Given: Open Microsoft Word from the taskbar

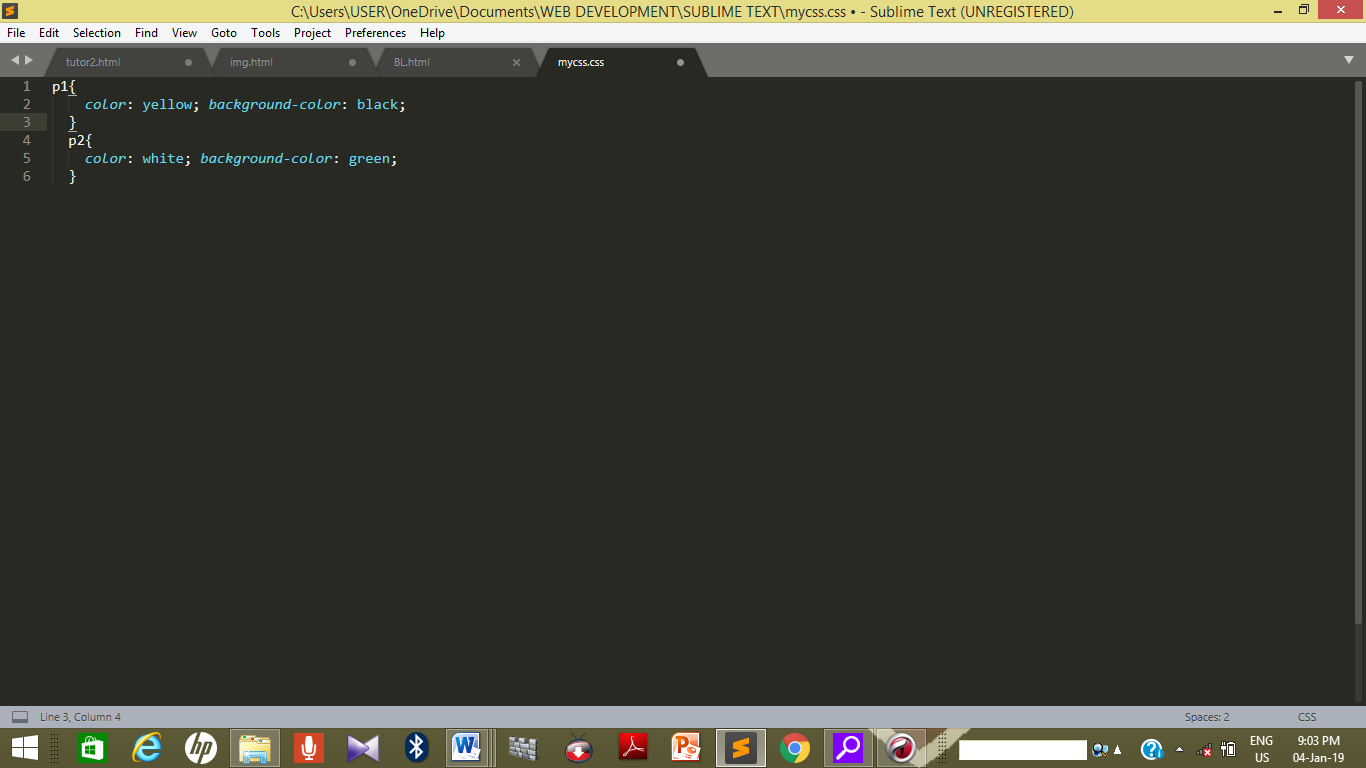Looking at the screenshot, I should click(x=468, y=748).
